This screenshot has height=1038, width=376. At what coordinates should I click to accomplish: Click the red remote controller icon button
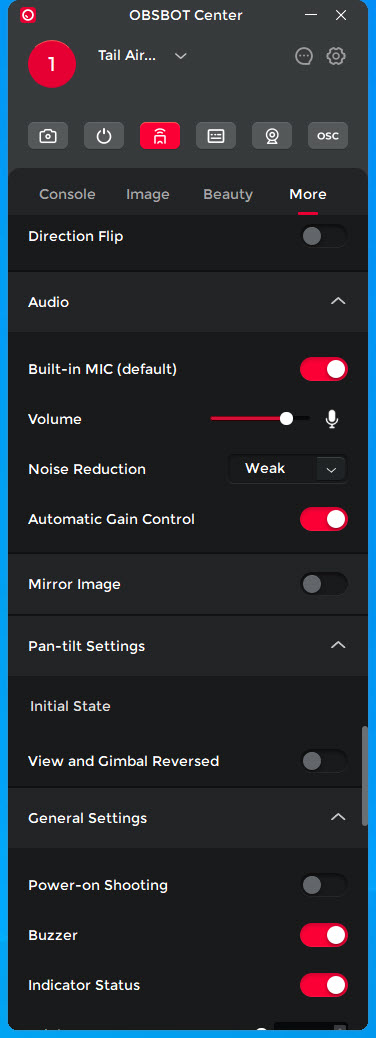pyautogui.click(x=160, y=136)
